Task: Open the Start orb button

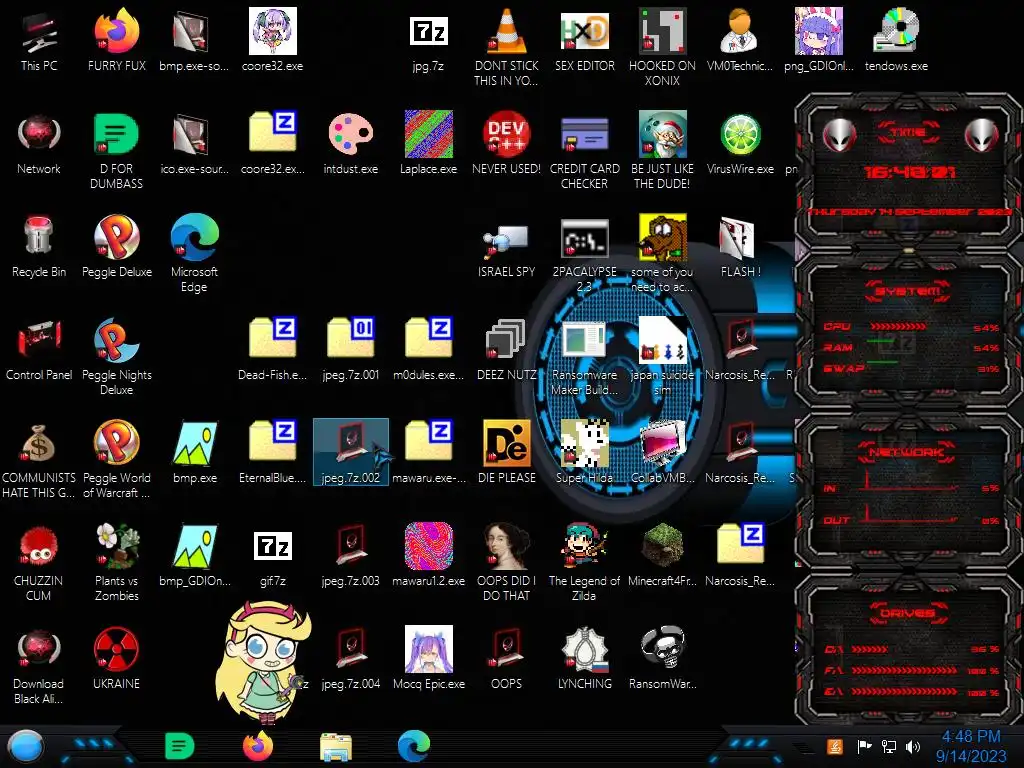Action: (x=26, y=747)
